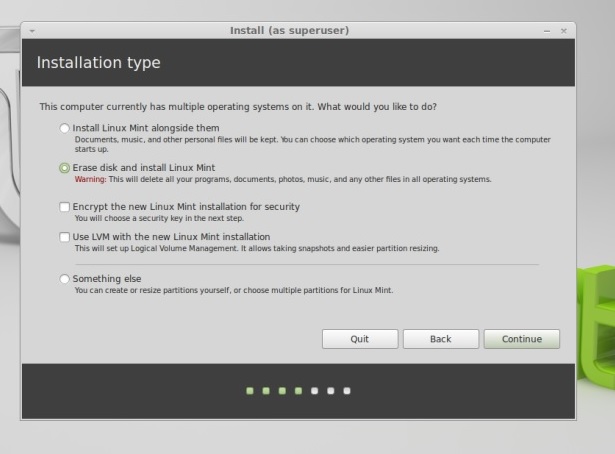Click 'You can create or resize partitions' text
This screenshot has width=615, height=454.
point(234,290)
